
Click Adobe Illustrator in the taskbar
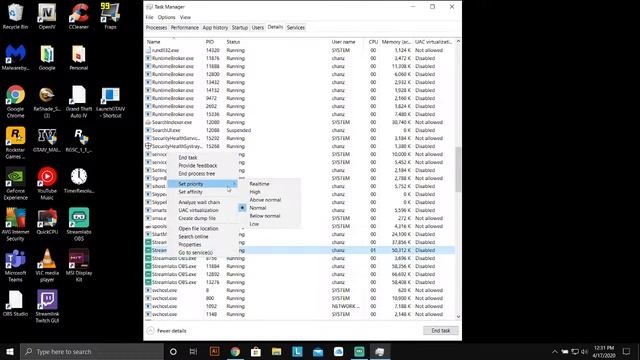214,351
